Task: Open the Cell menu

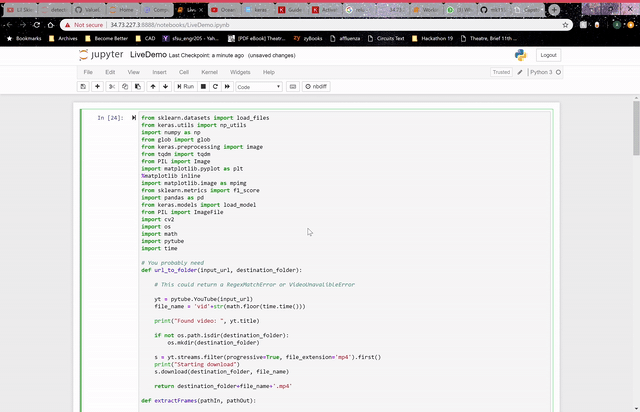Action: [x=184, y=72]
